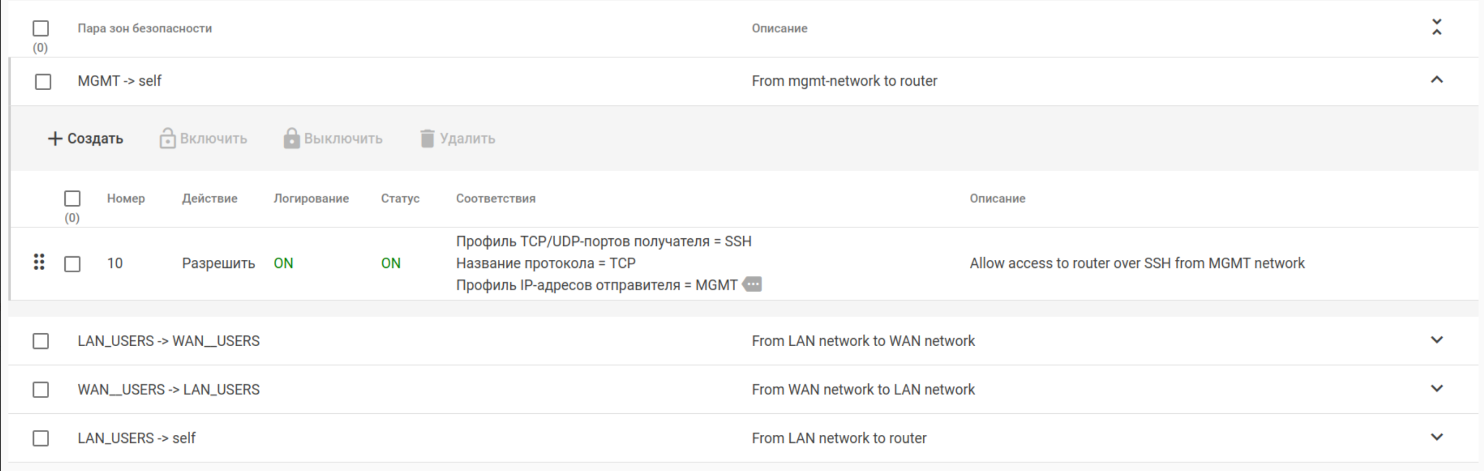Collapse the MGMT -> self zone pair
This screenshot has height=471, width=1484.
click(1437, 80)
